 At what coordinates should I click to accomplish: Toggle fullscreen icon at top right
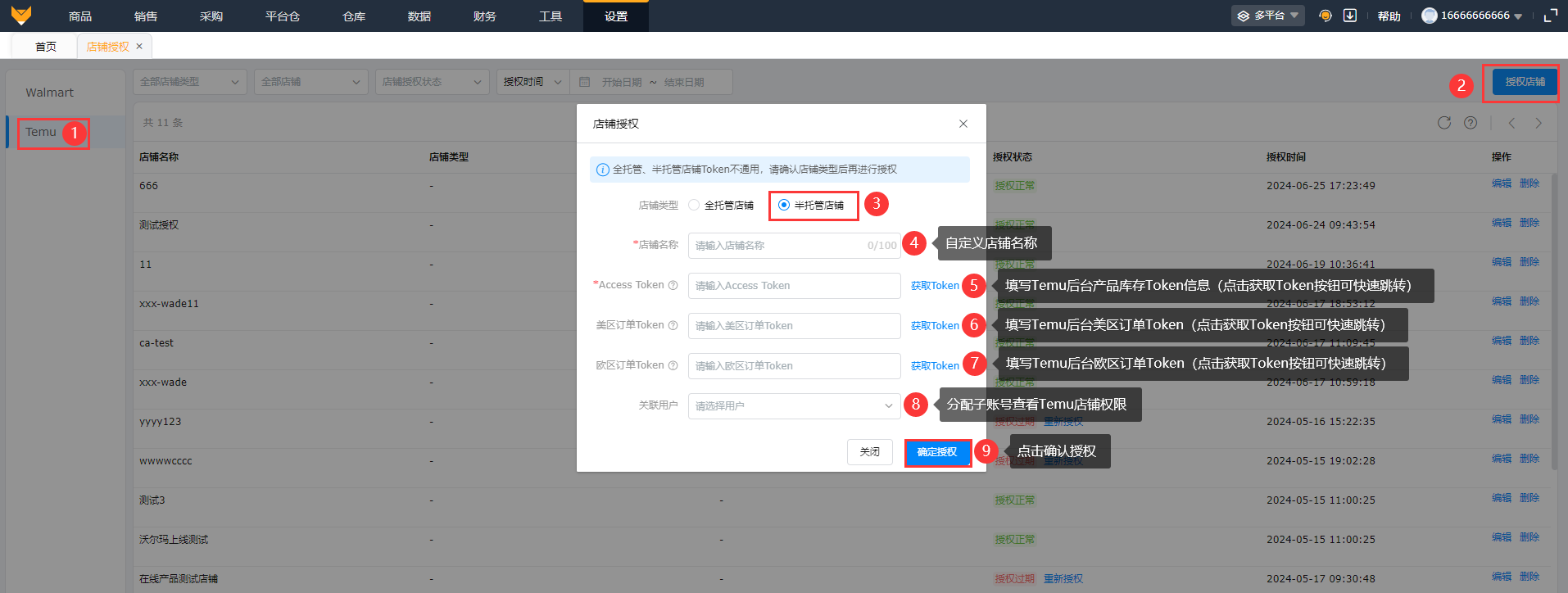click(x=1550, y=16)
